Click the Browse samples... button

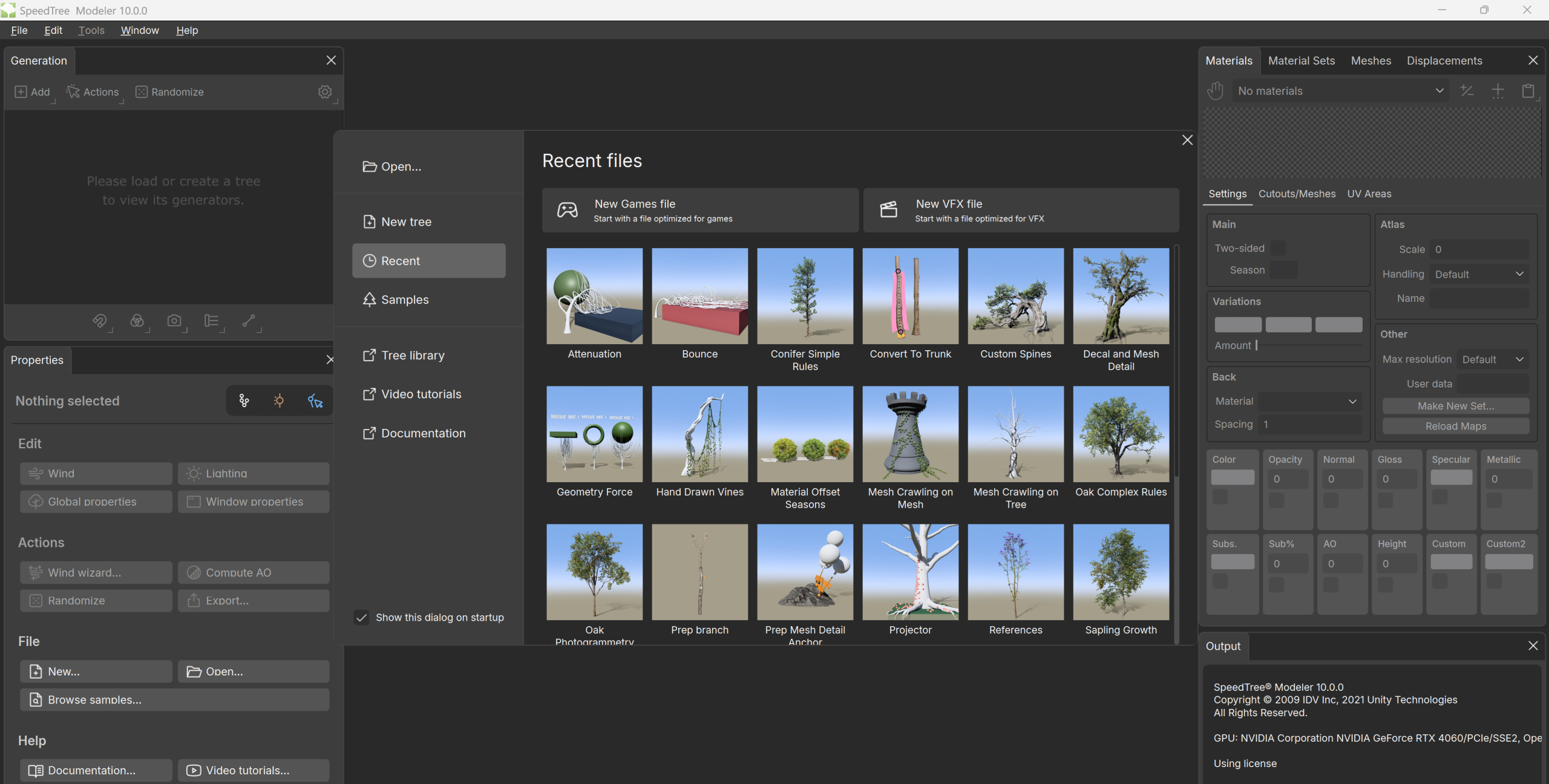click(174, 699)
